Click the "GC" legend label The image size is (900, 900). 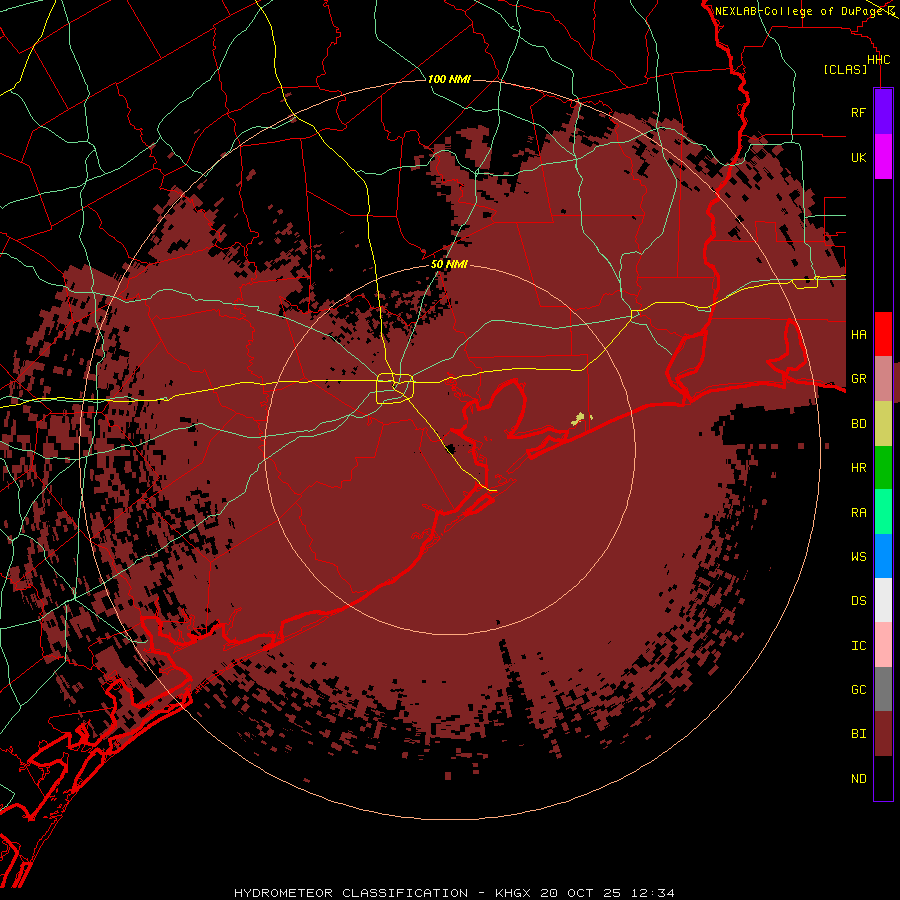tap(858, 690)
